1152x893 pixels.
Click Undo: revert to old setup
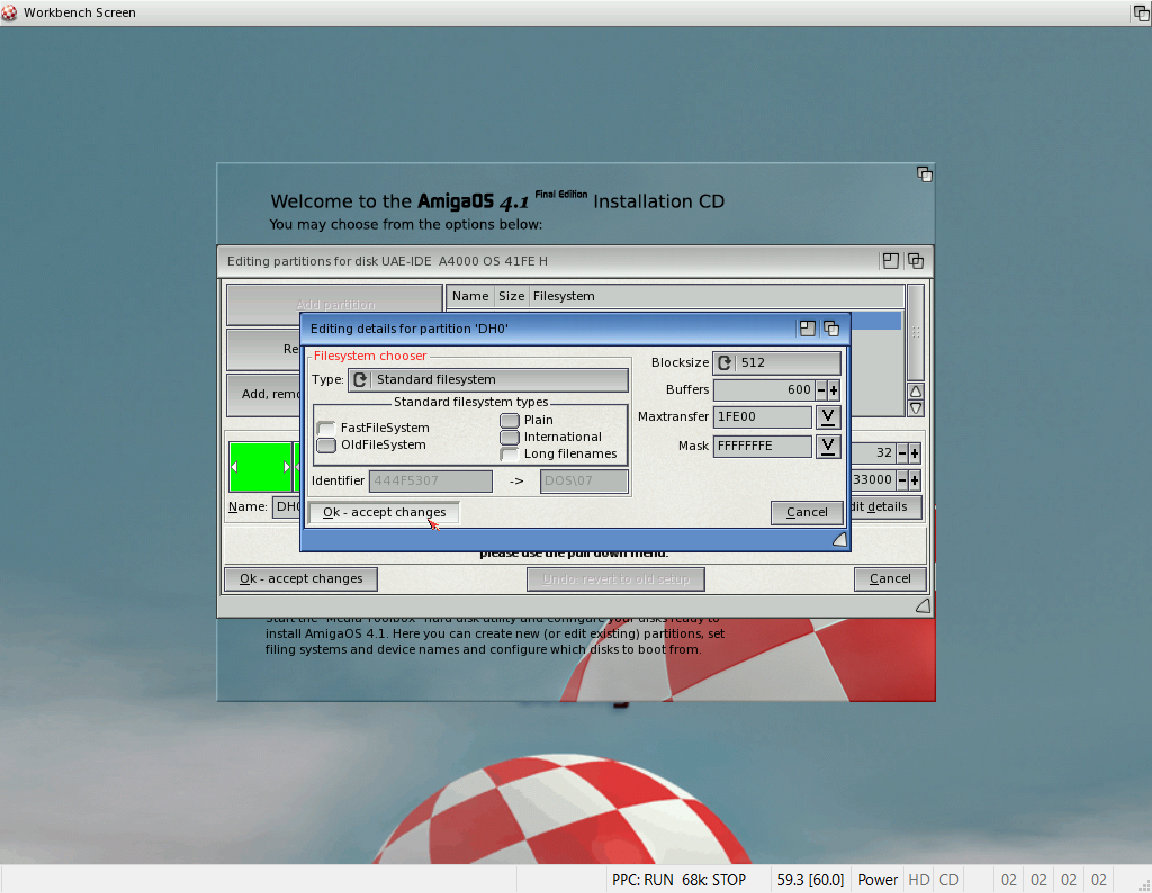click(x=616, y=578)
